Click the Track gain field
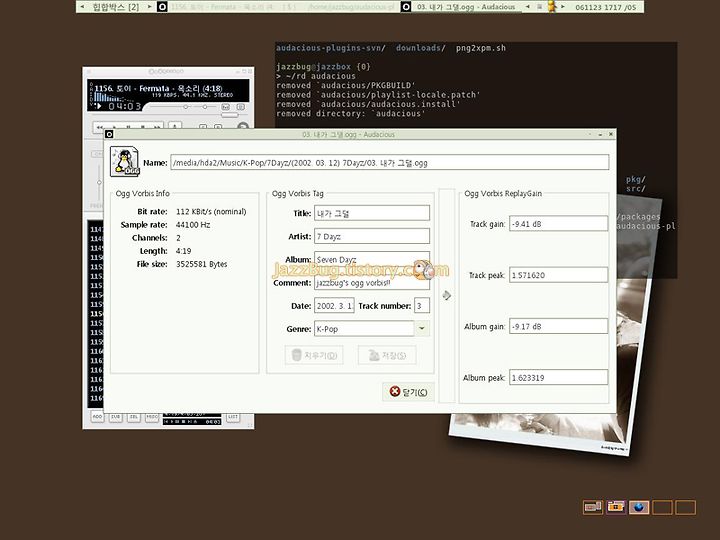The image size is (720, 540). [x=558, y=224]
